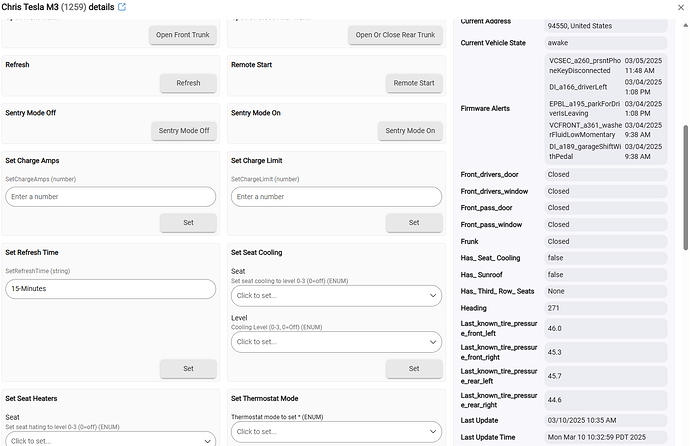This screenshot has height=446, width=690.
Task: Select the Current Vehicle State value 'awake'
Action: [x=606, y=43]
